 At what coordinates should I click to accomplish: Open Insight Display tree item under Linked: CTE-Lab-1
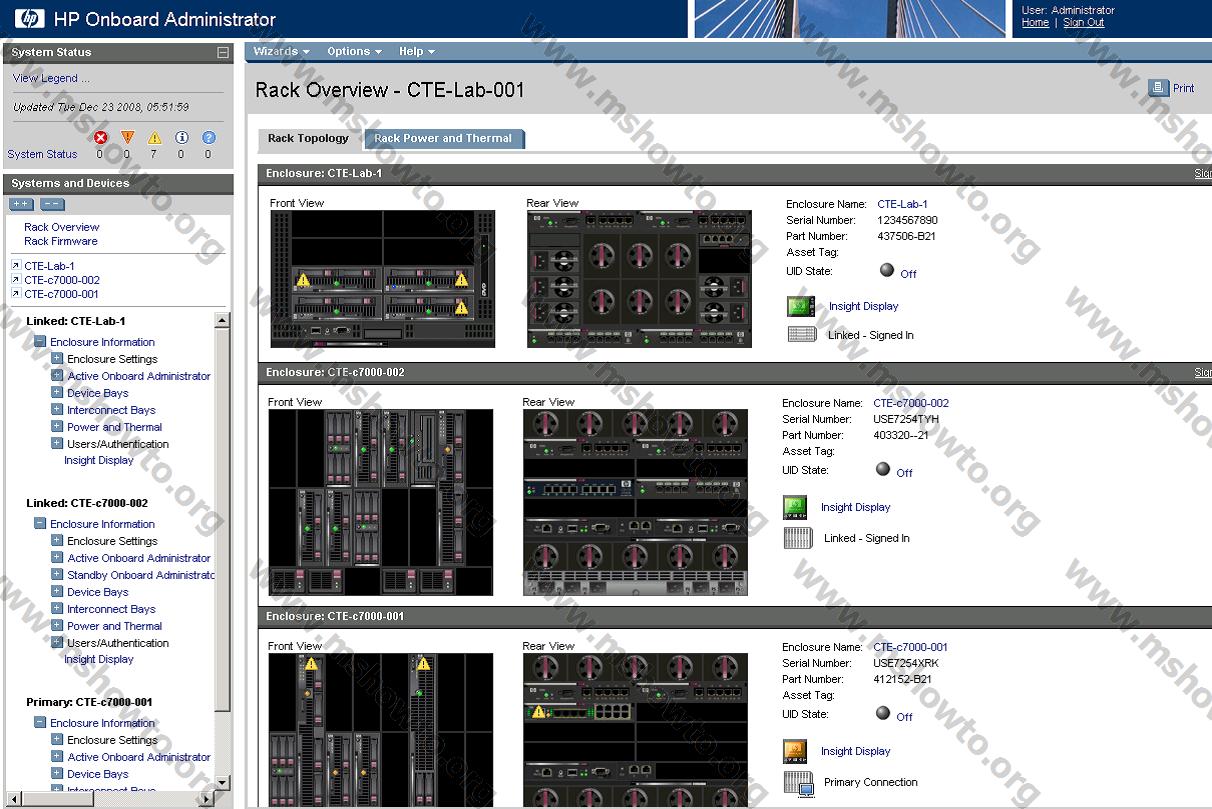point(99,460)
